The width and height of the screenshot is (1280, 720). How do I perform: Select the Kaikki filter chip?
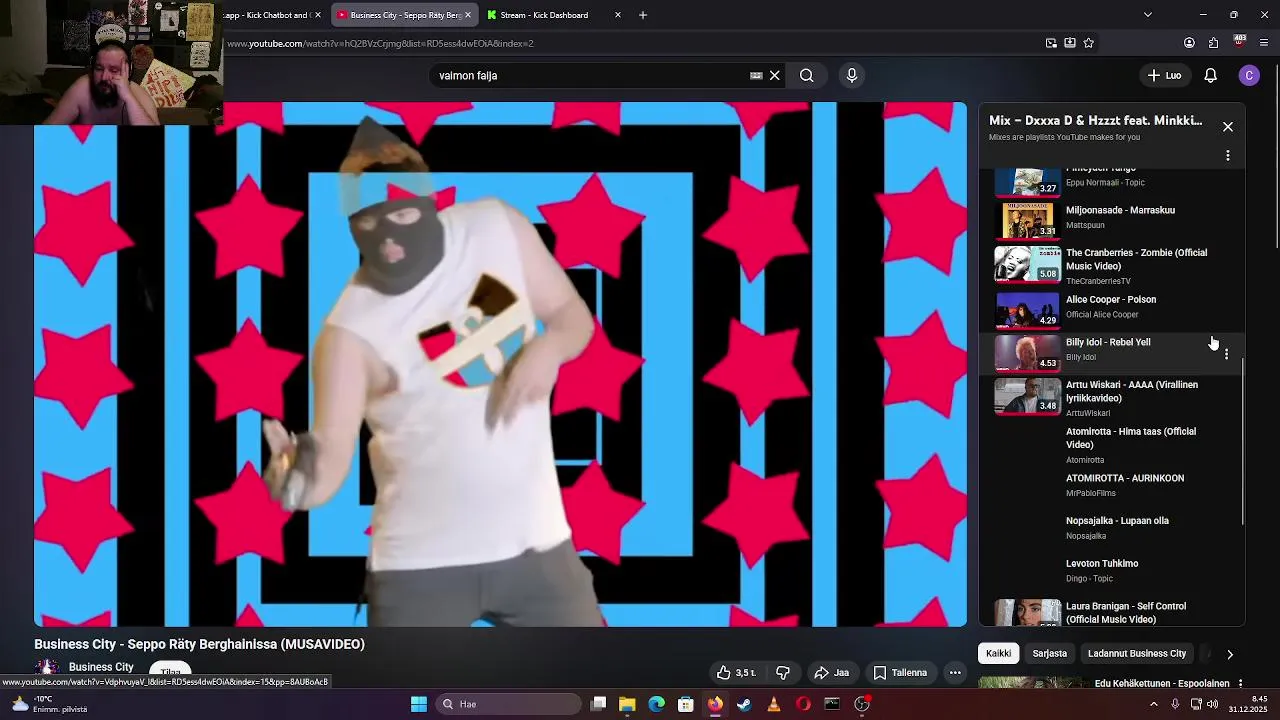point(998,653)
